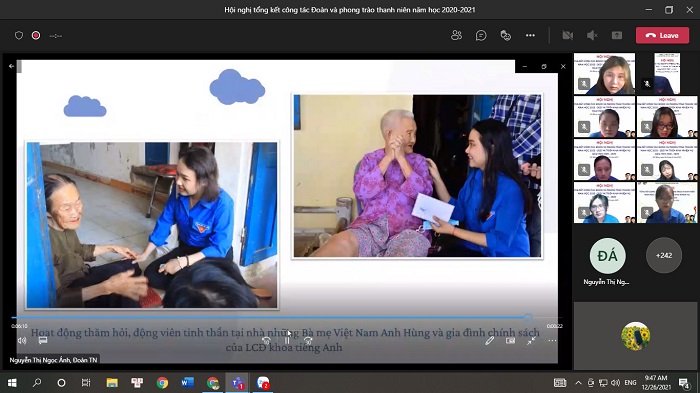700x393 pixels.
Task: Open the Windows notification center
Action: click(684, 383)
